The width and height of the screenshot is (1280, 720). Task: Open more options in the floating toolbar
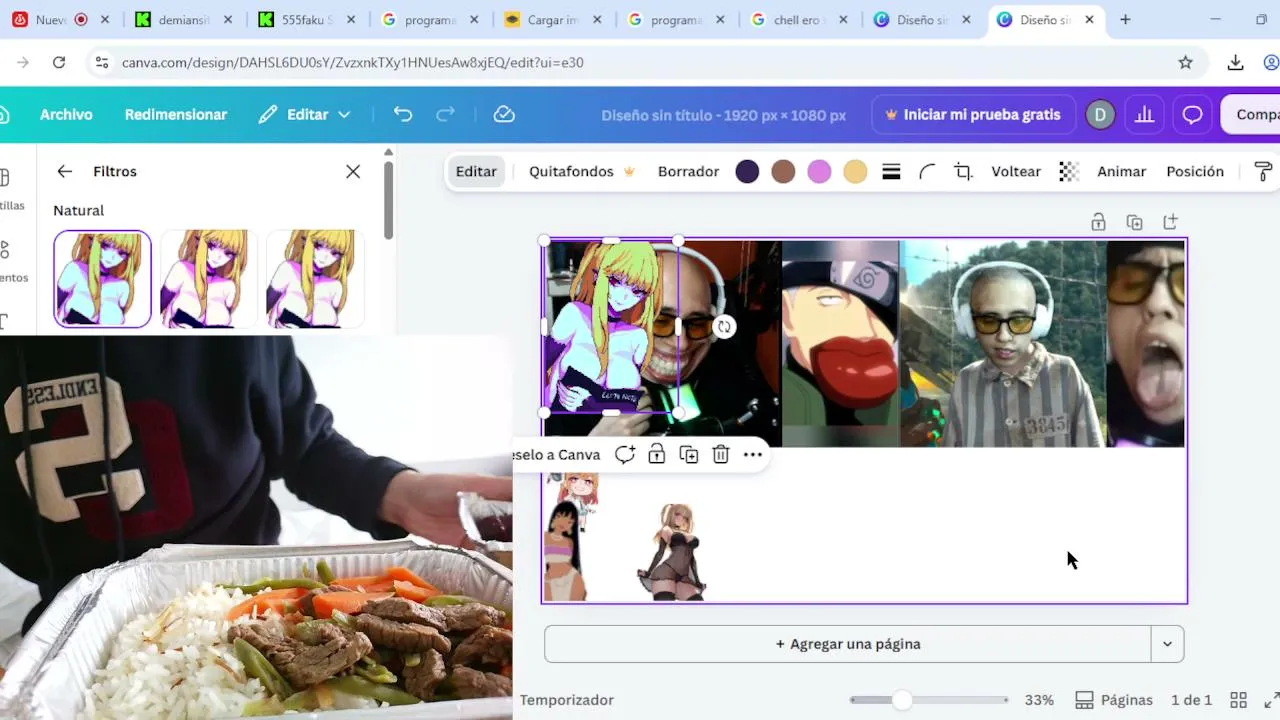[753, 455]
